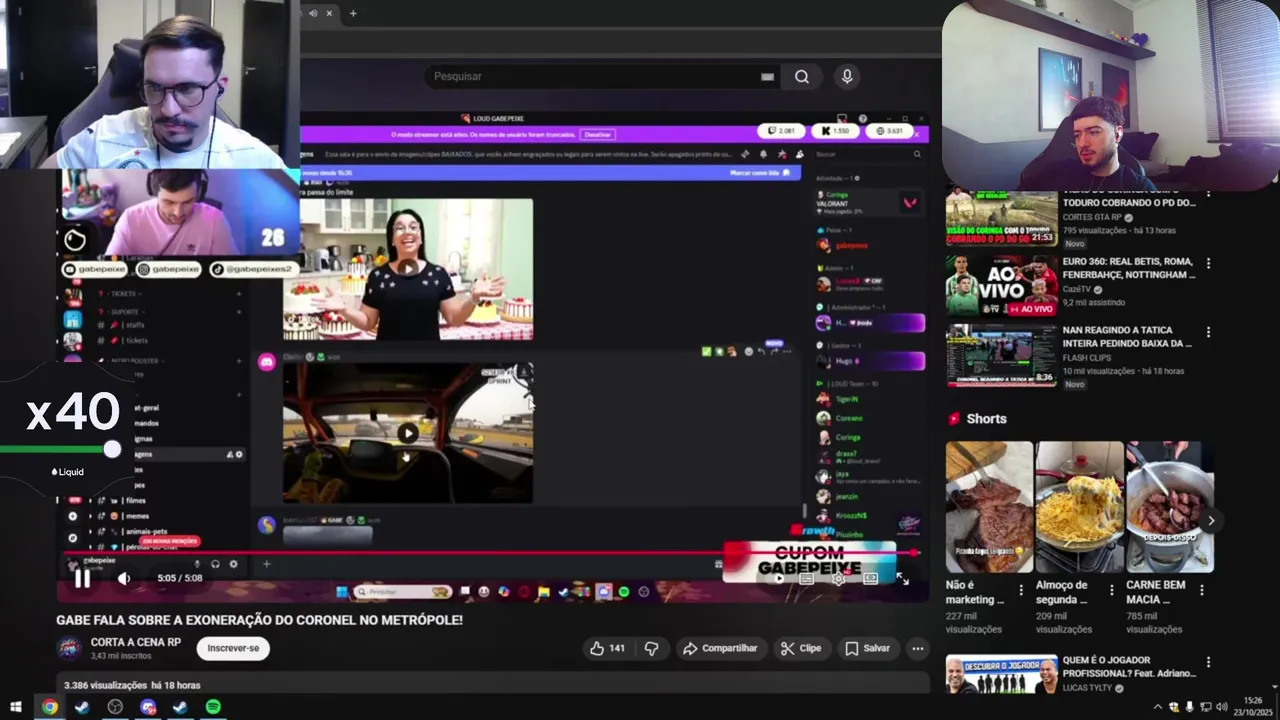Screen dimensions: 1280x720
Task: Like the video with 141 likes
Action: pos(608,648)
